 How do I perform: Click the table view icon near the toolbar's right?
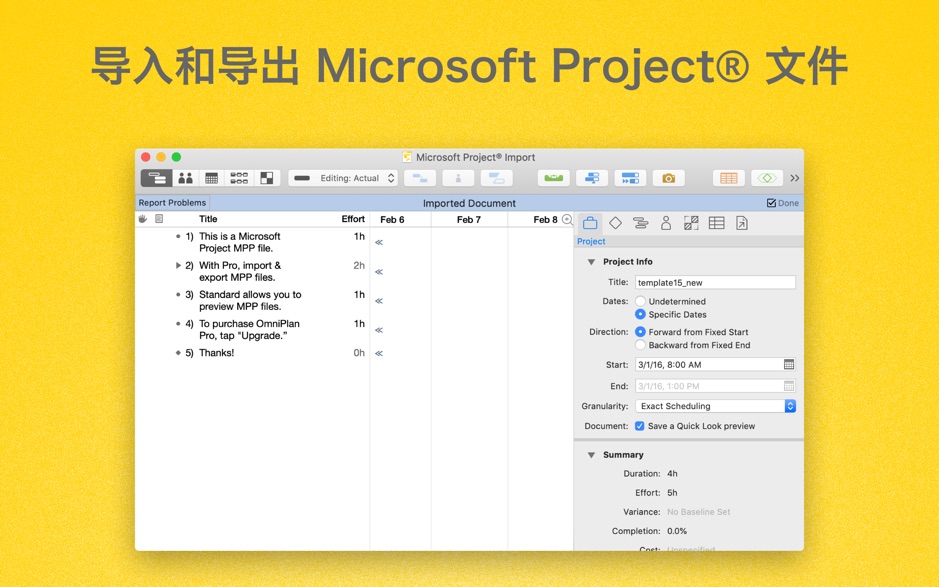tap(727, 177)
